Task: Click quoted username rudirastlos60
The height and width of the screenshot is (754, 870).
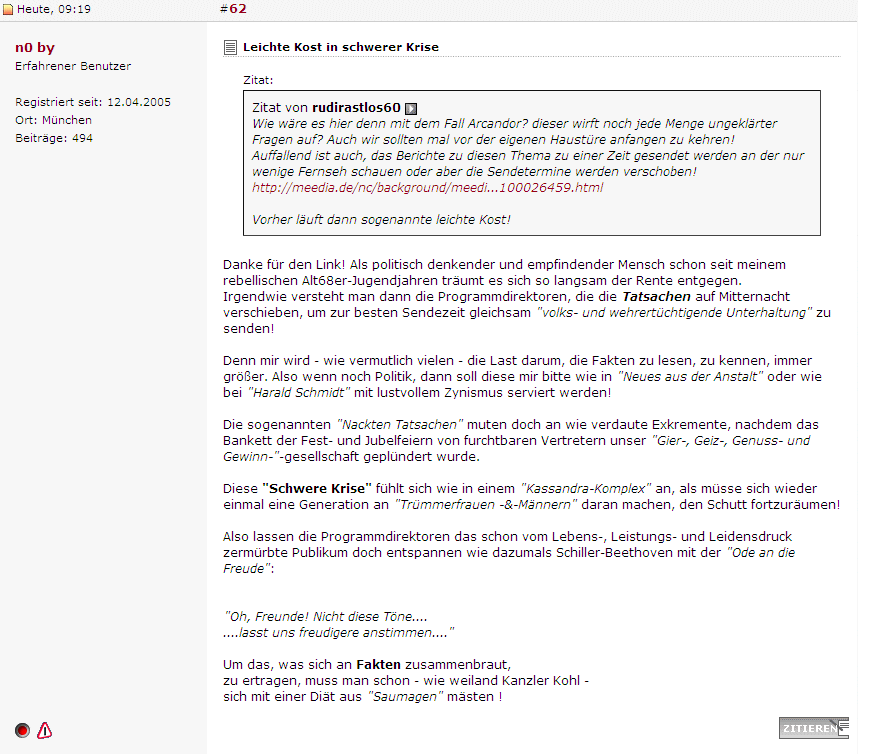Action: point(356,108)
